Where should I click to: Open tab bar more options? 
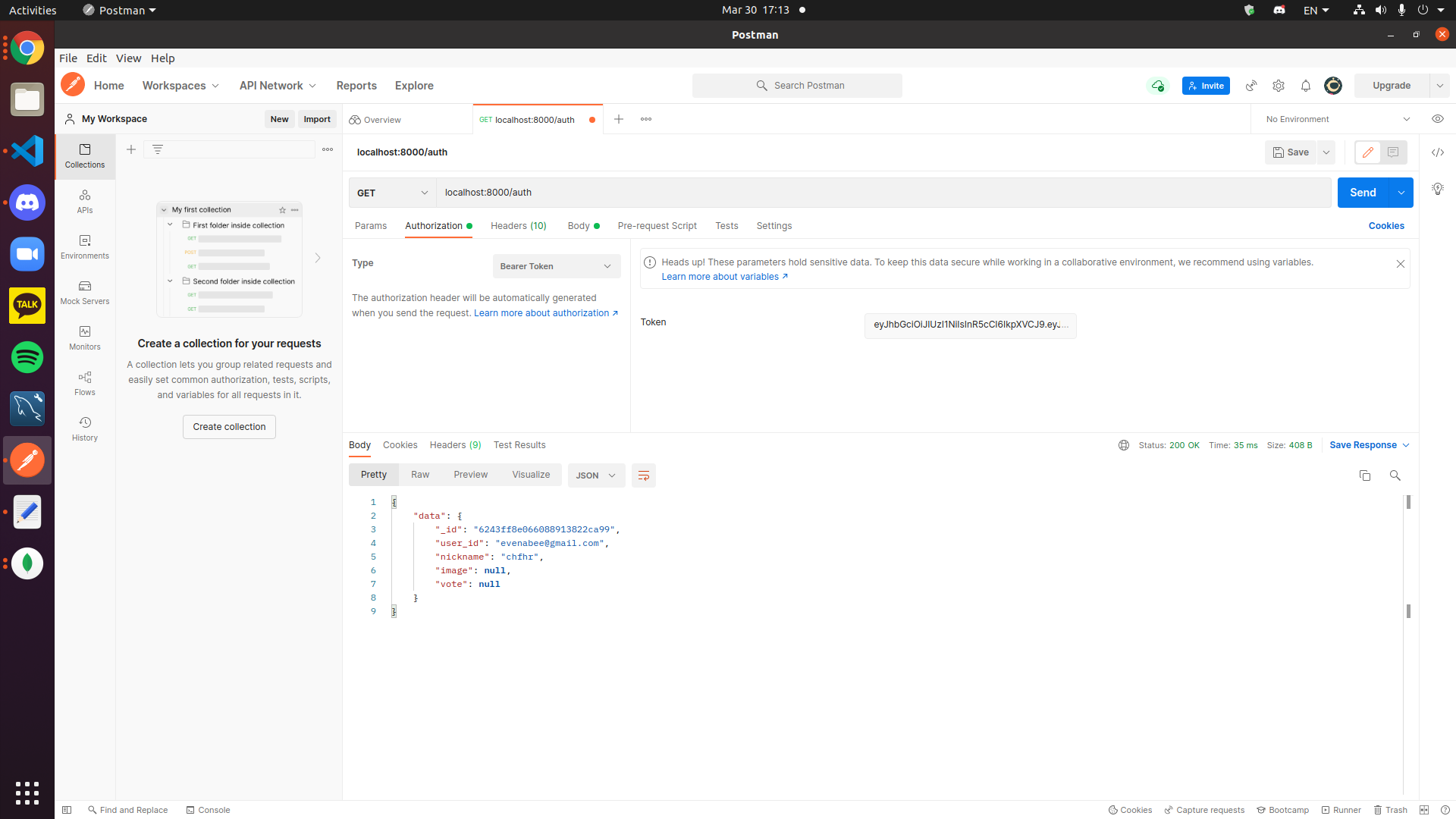pos(646,119)
